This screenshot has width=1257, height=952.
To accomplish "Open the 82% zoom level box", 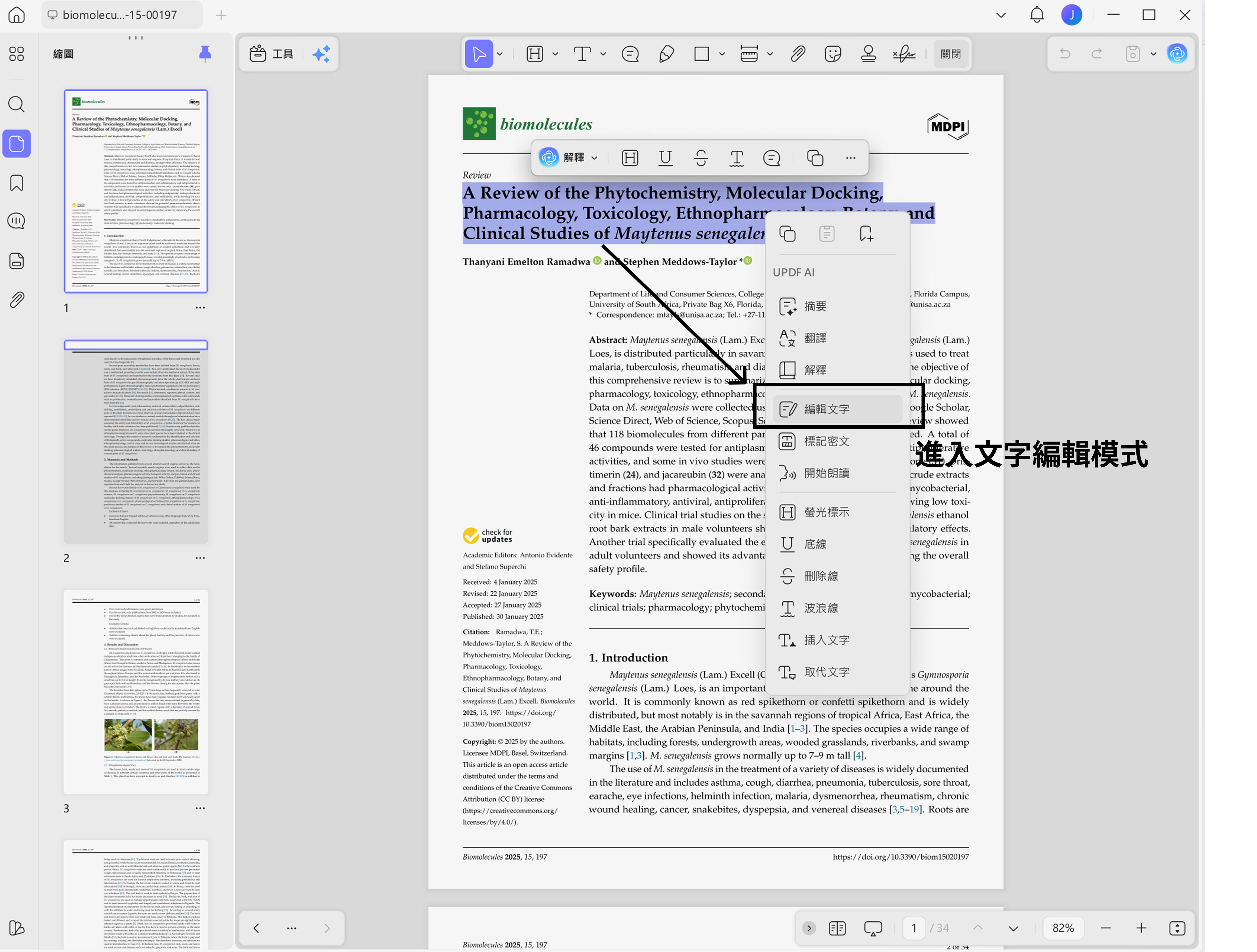I will pos(1063,928).
